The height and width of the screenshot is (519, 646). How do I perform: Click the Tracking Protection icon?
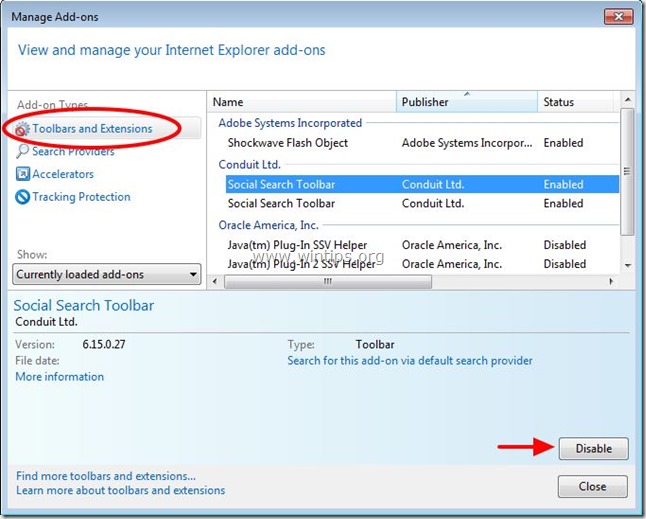22,197
